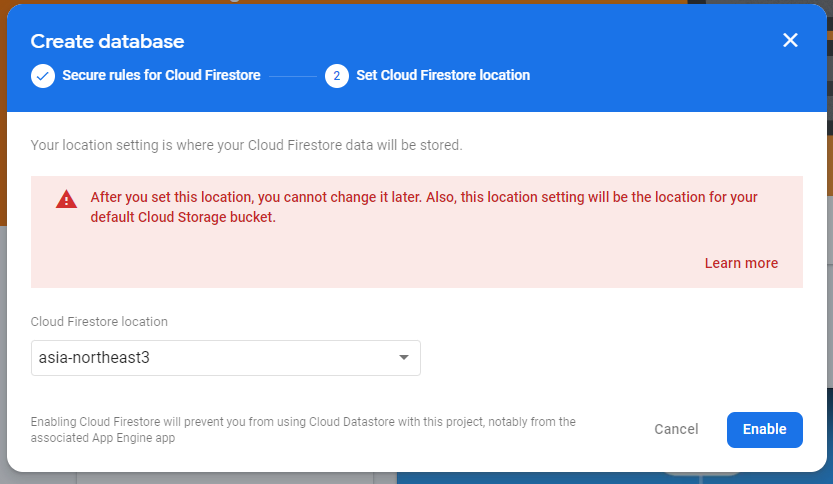The image size is (833, 484).
Task: Open the Cloud Firestore location dropdown arrow
Action: [404, 358]
